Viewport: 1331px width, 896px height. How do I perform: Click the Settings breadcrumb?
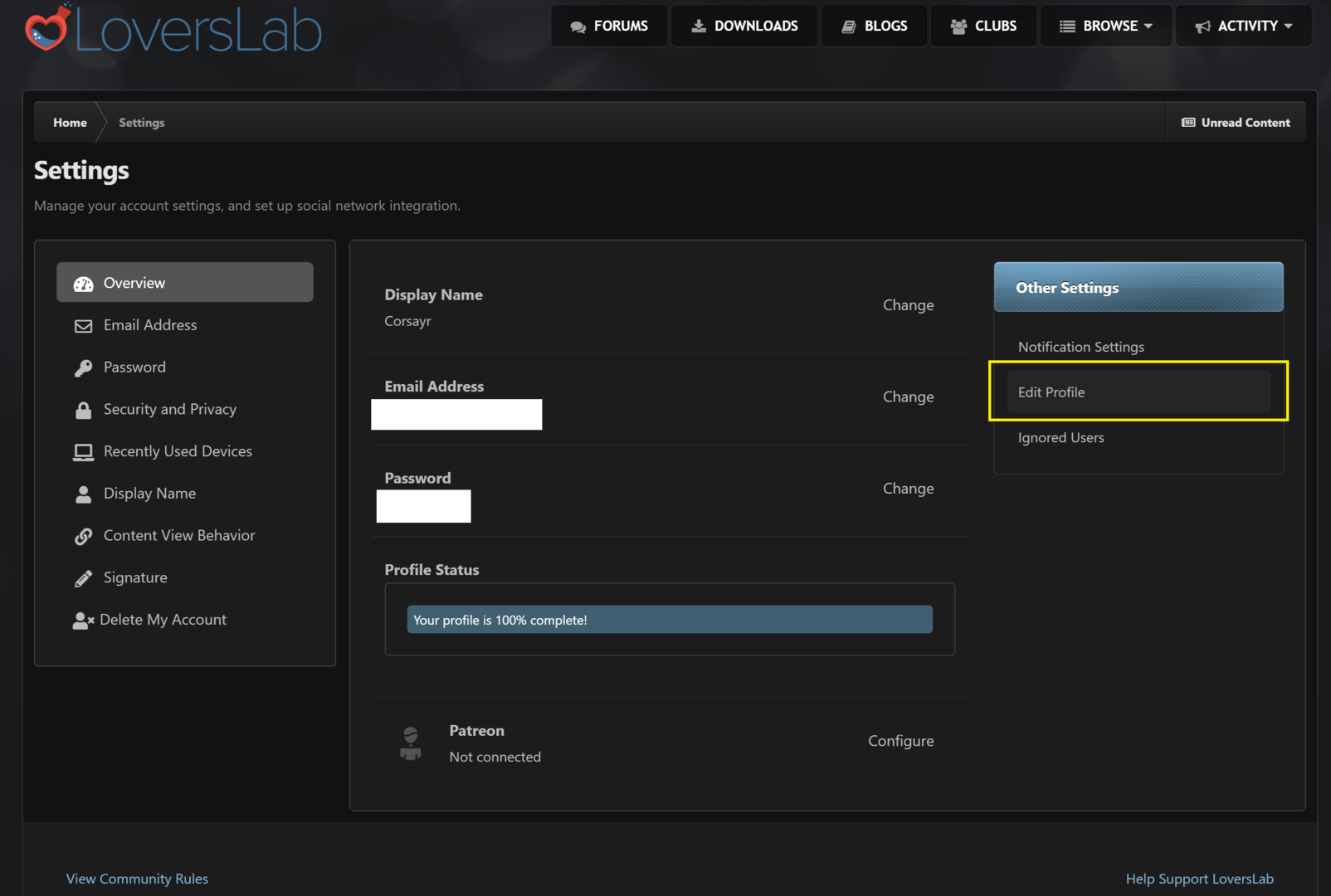142,123
